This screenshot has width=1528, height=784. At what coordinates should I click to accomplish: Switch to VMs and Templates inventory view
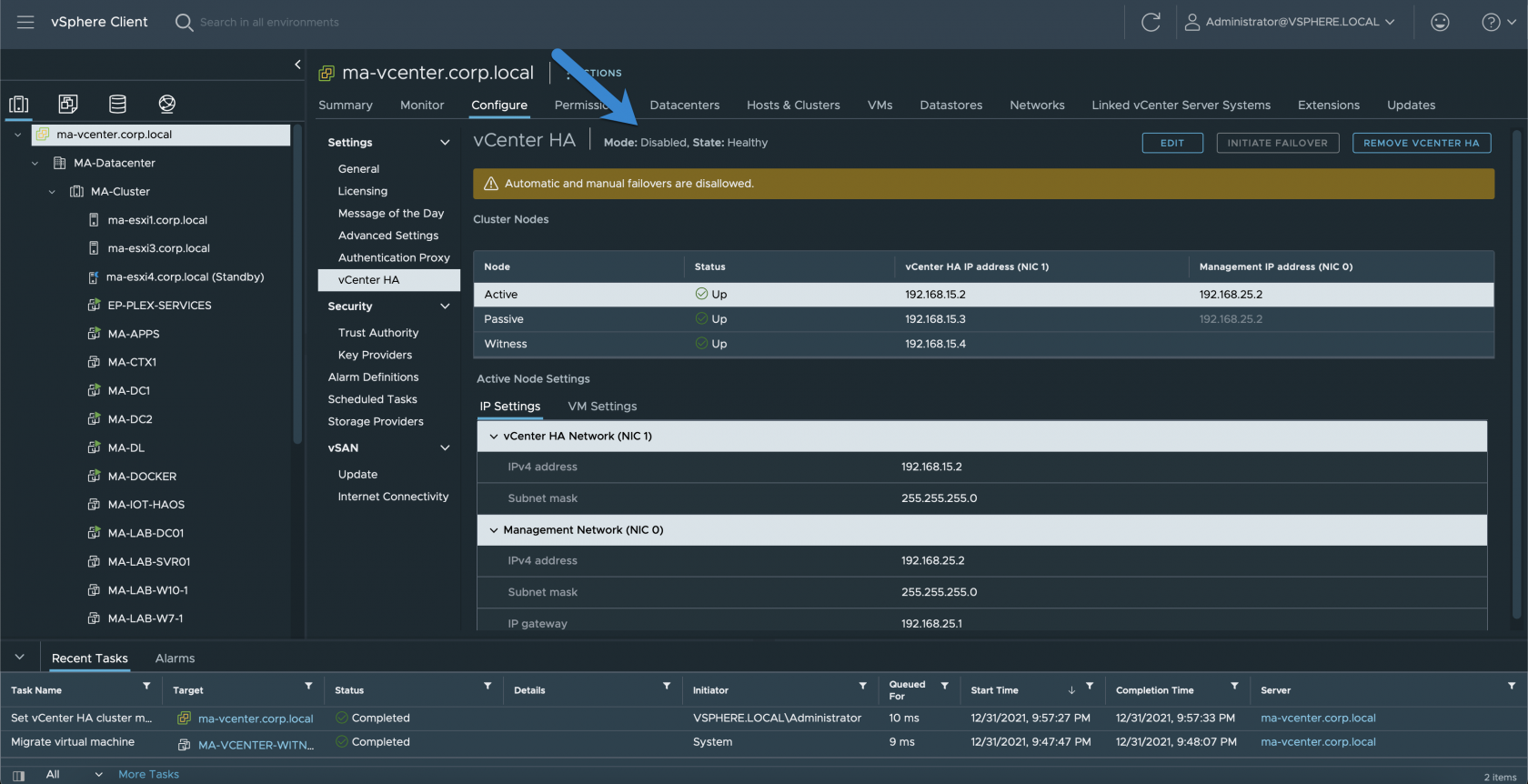pos(68,104)
